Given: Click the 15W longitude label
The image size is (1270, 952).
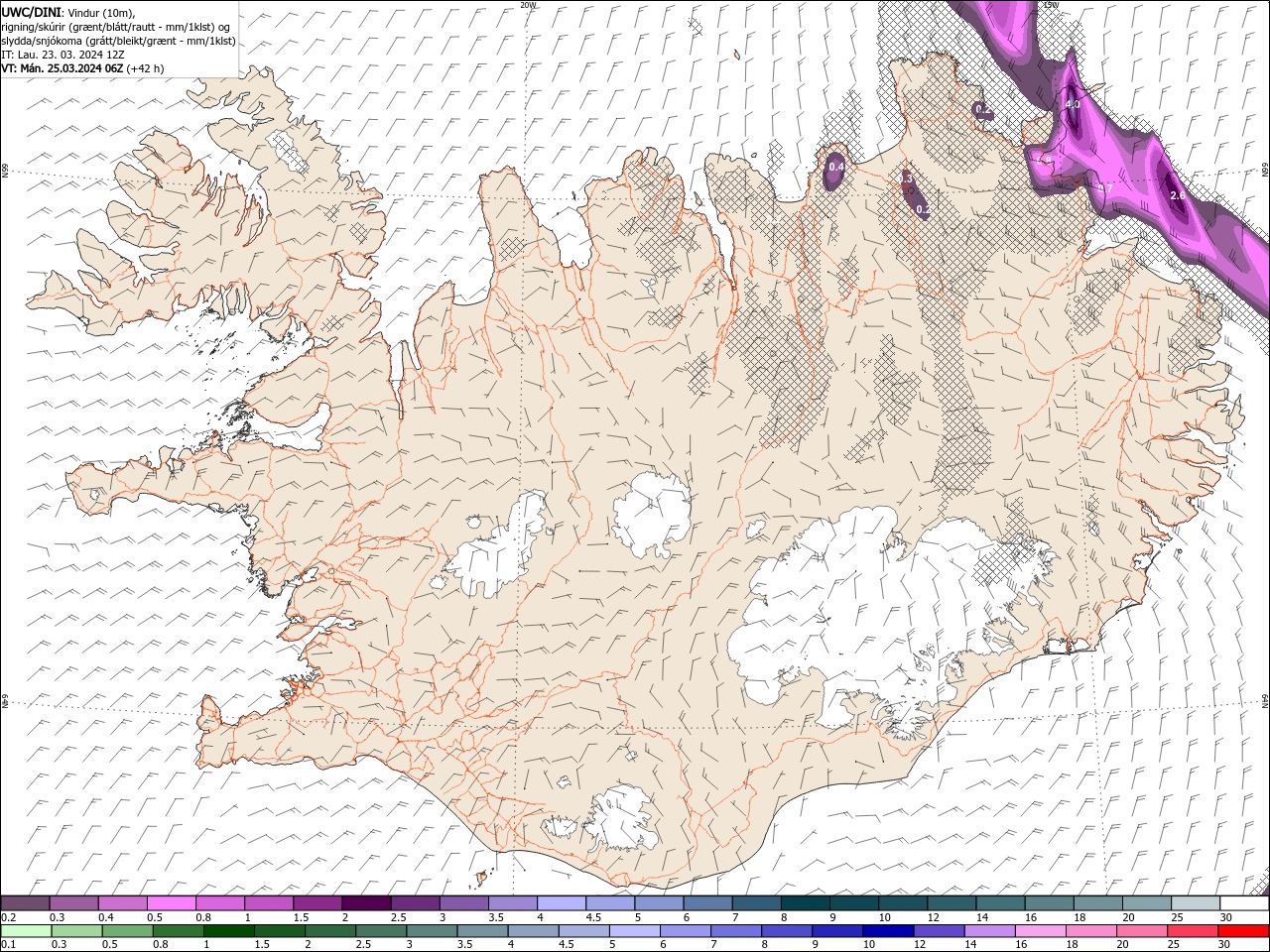Looking at the screenshot, I should 1051,5.
